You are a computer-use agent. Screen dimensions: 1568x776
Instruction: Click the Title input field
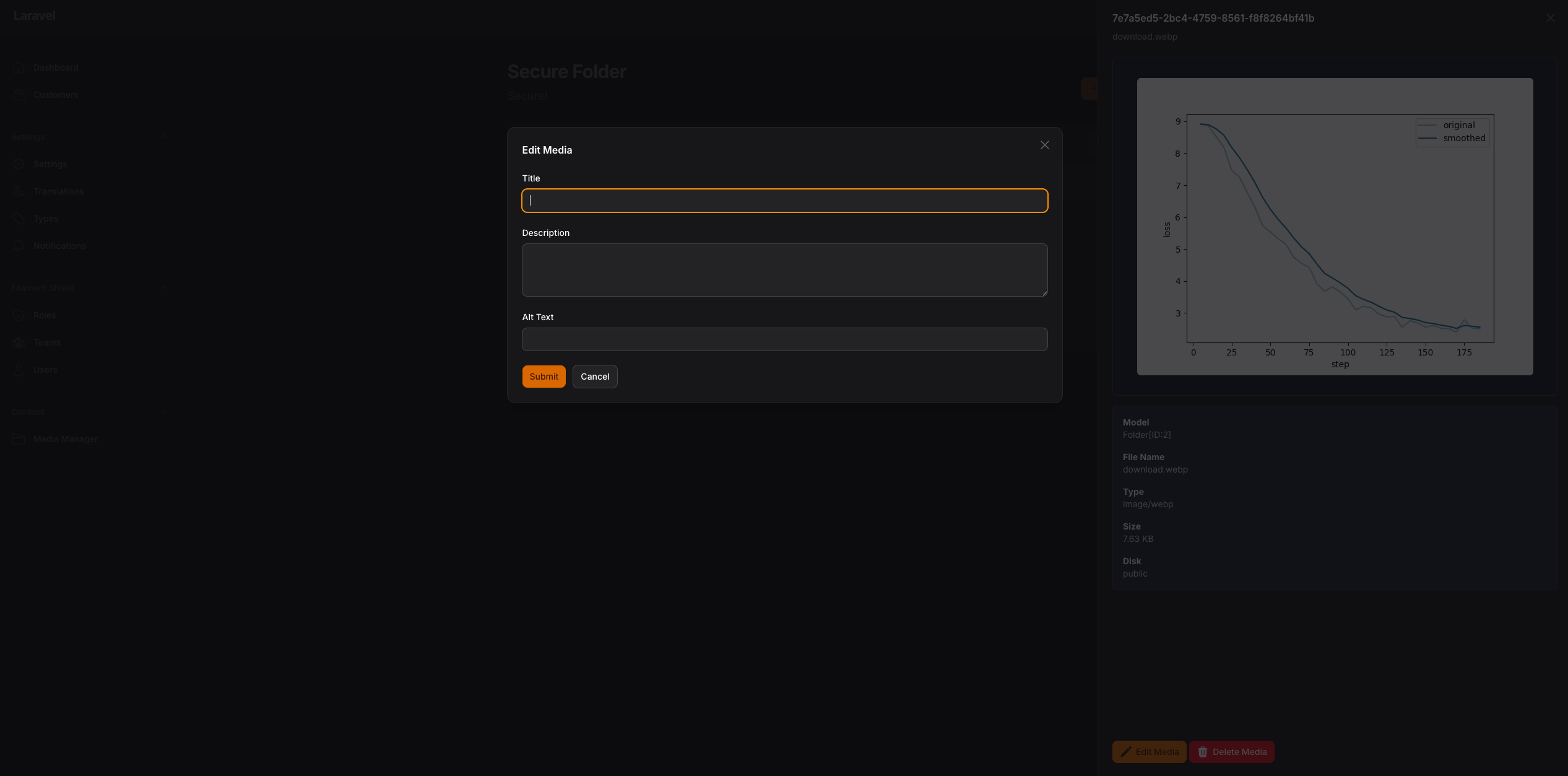coord(784,201)
